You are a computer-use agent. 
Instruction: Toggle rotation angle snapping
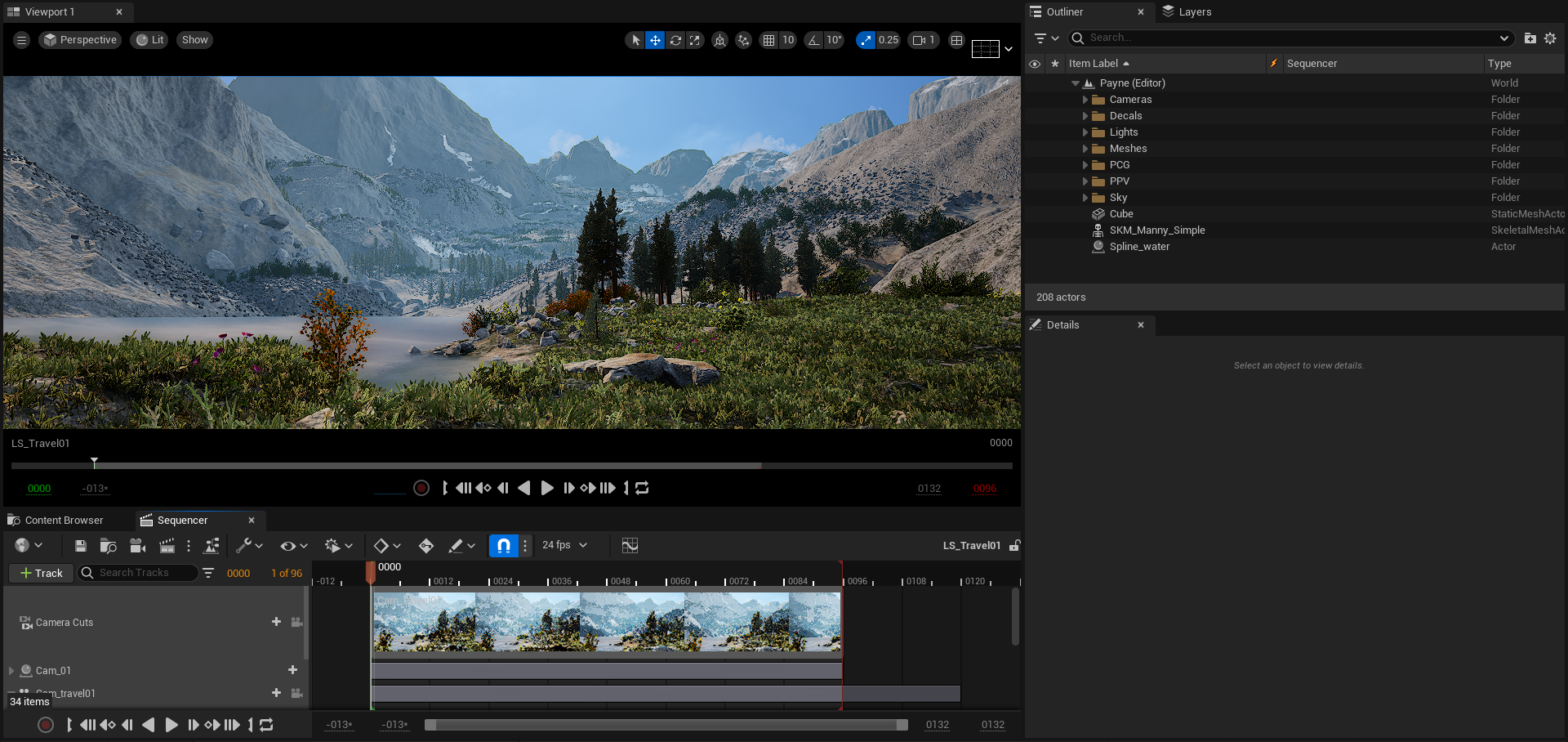[x=814, y=40]
